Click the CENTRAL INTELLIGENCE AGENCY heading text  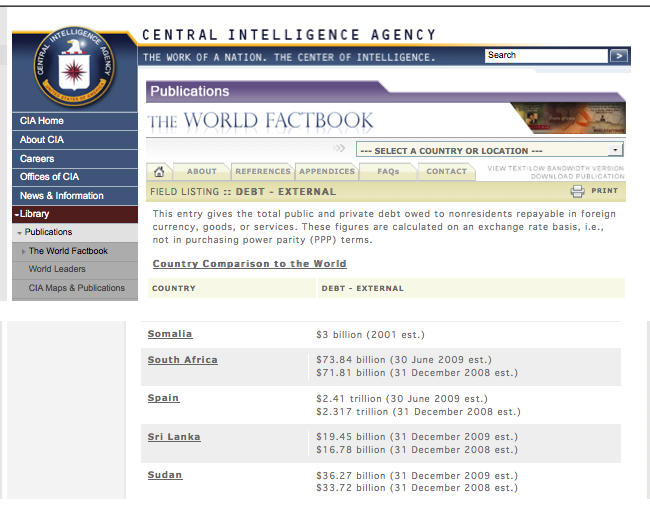click(x=289, y=35)
